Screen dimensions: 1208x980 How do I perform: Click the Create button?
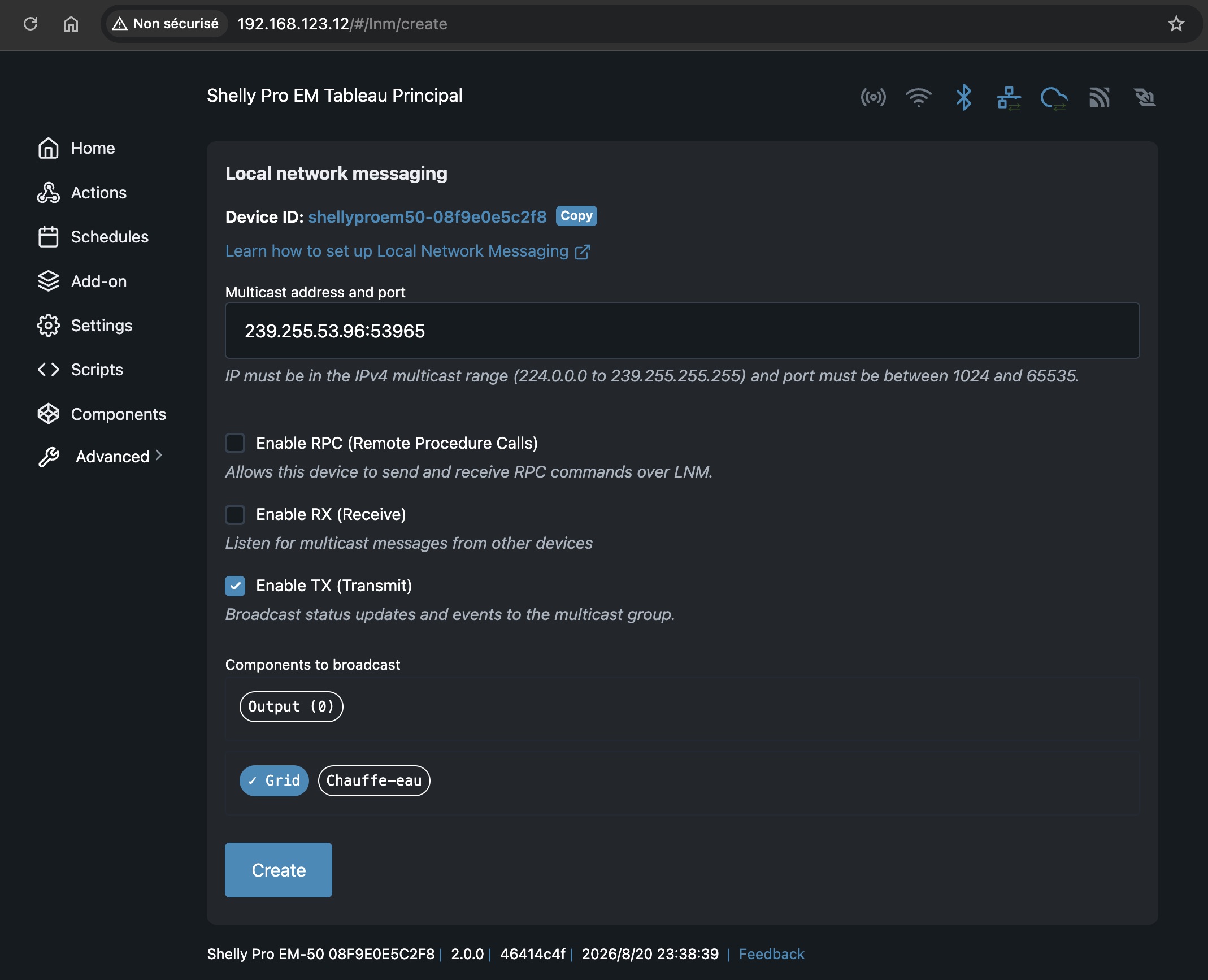(279, 870)
